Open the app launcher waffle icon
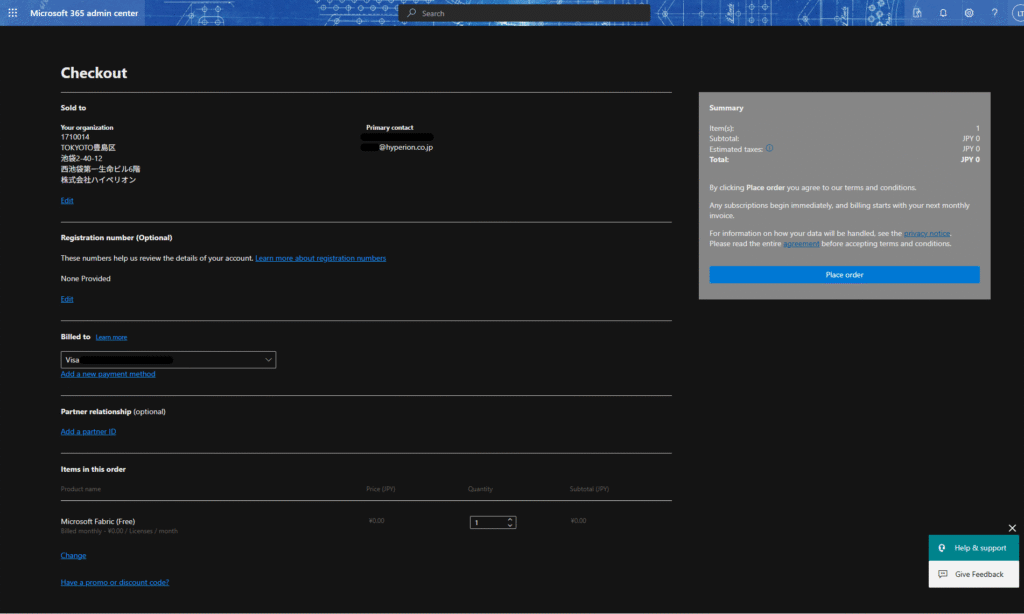Viewport: 1024px width, 614px height. coord(13,13)
